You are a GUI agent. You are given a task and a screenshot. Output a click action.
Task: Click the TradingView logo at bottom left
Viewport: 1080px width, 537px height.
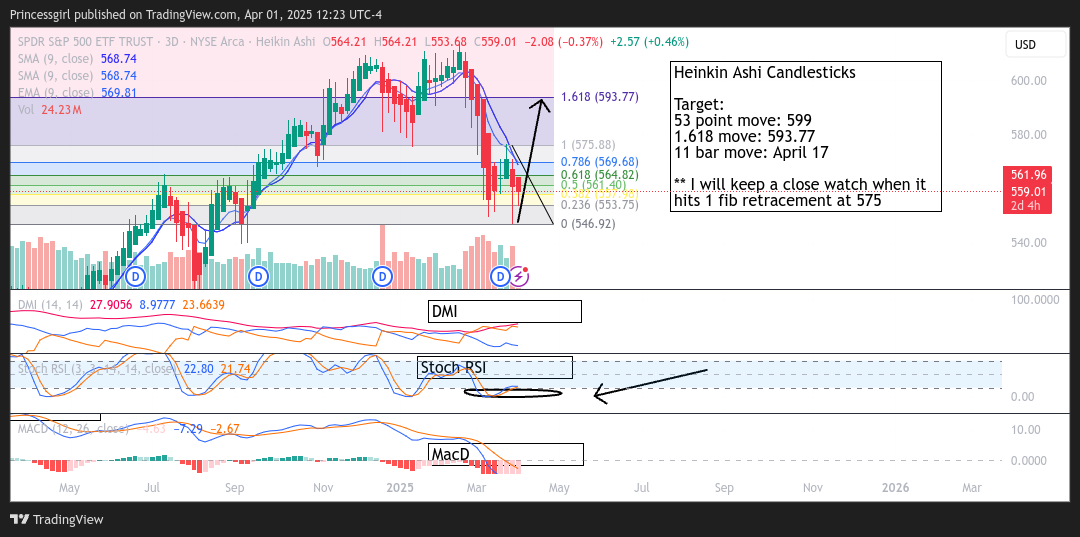coord(56,519)
